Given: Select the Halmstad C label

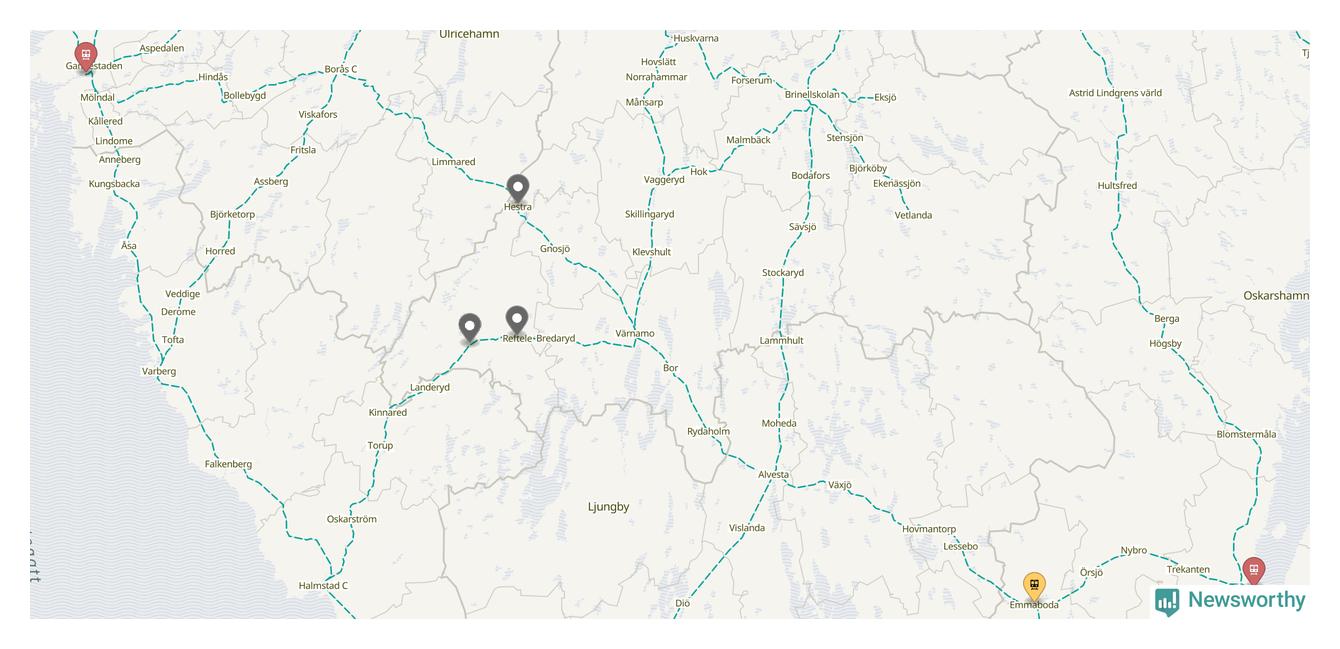Looking at the screenshot, I should [323, 586].
